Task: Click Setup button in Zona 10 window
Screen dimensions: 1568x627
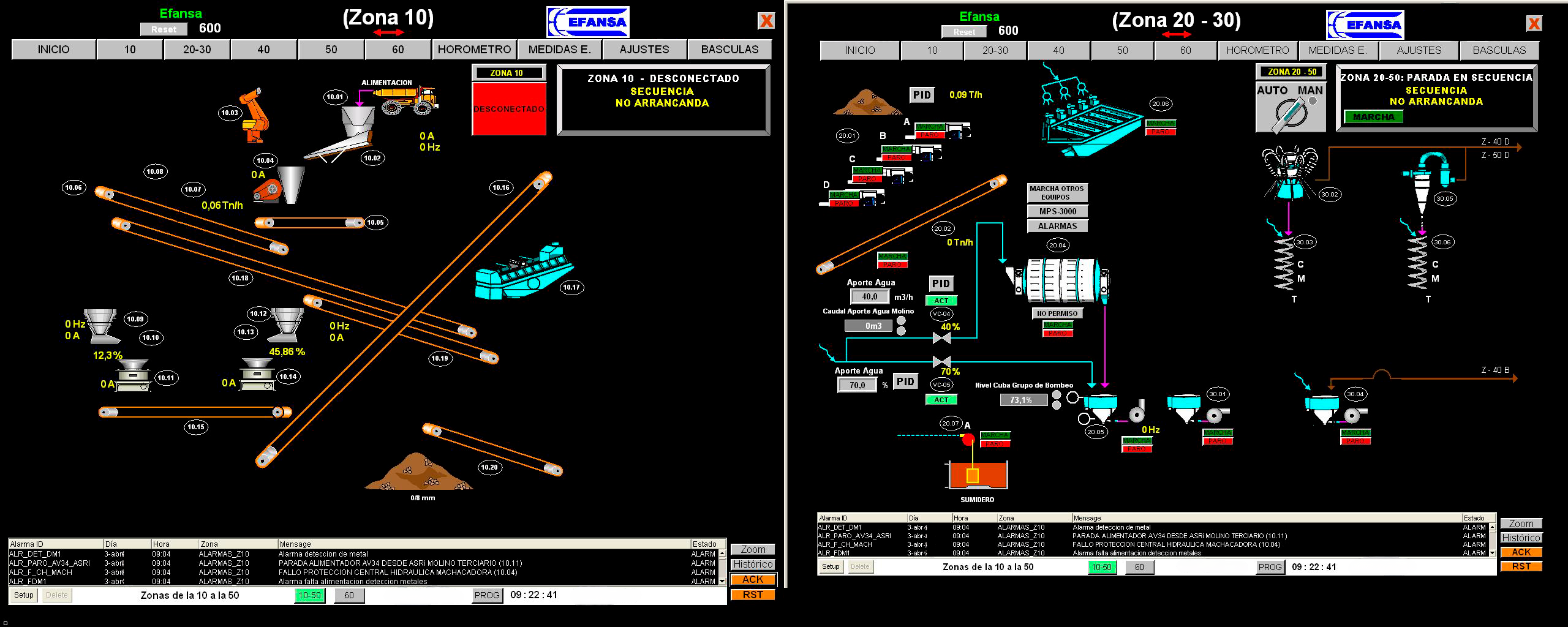Action: tap(24, 595)
